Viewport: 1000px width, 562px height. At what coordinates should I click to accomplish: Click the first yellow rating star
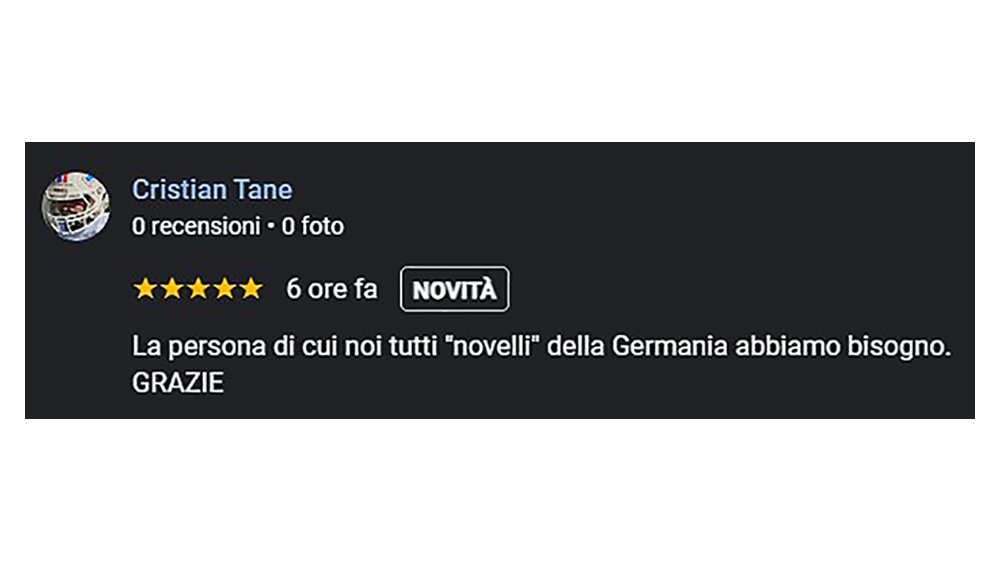[146, 289]
